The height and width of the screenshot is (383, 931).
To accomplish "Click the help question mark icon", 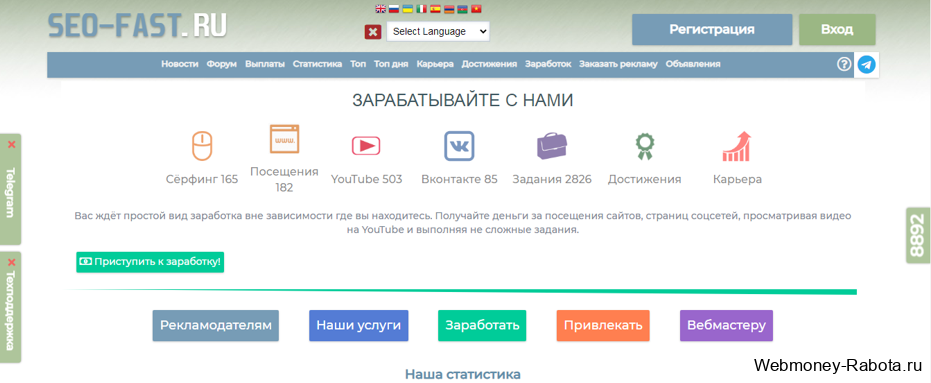I will pyautogui.click(x=844, y=64).
